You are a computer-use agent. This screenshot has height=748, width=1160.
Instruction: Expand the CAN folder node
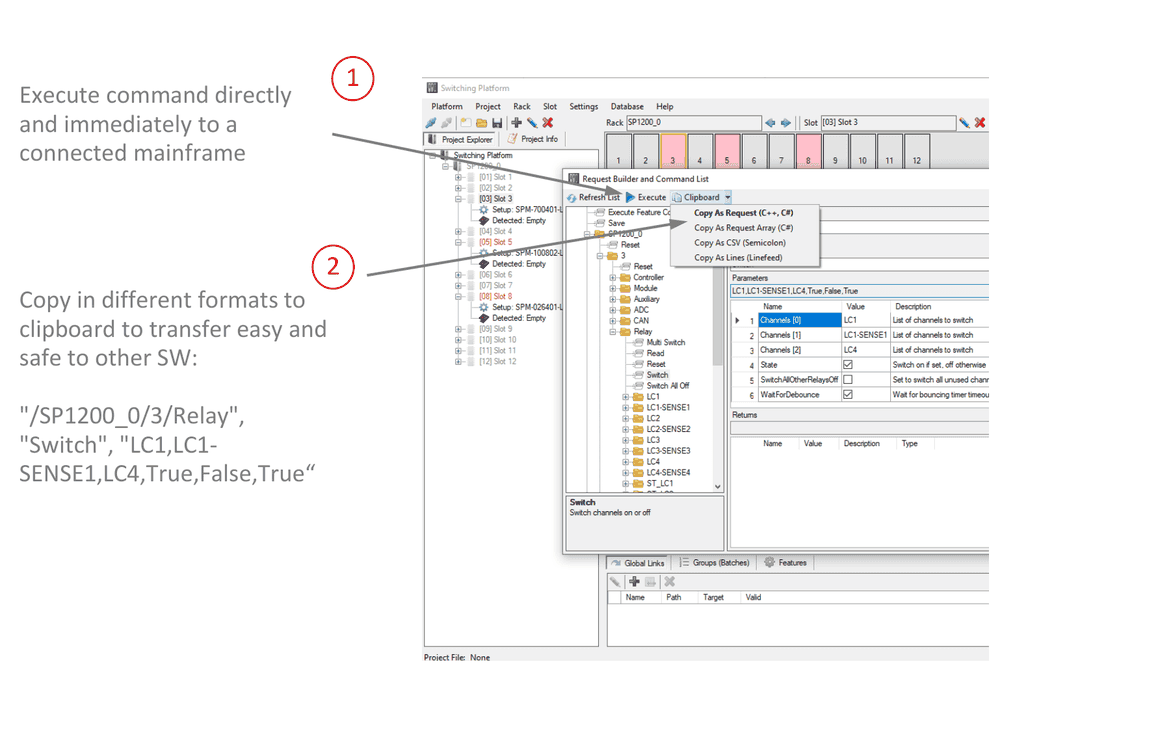click(x=613, y=321)
